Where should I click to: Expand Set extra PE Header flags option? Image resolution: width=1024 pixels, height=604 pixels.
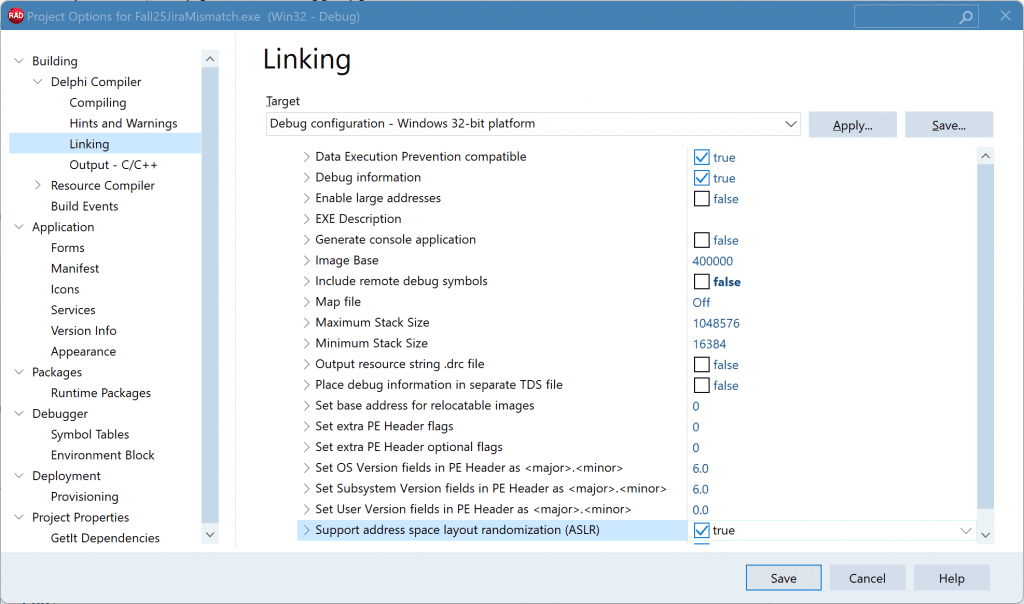pos(306,426)
